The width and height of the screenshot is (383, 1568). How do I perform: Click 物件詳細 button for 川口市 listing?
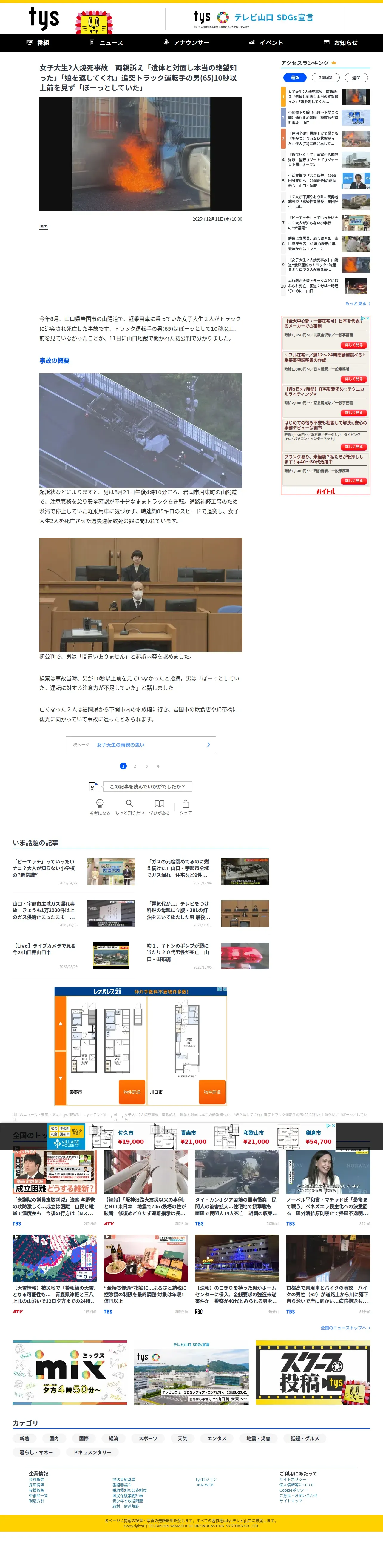[x=212, y=1092]
